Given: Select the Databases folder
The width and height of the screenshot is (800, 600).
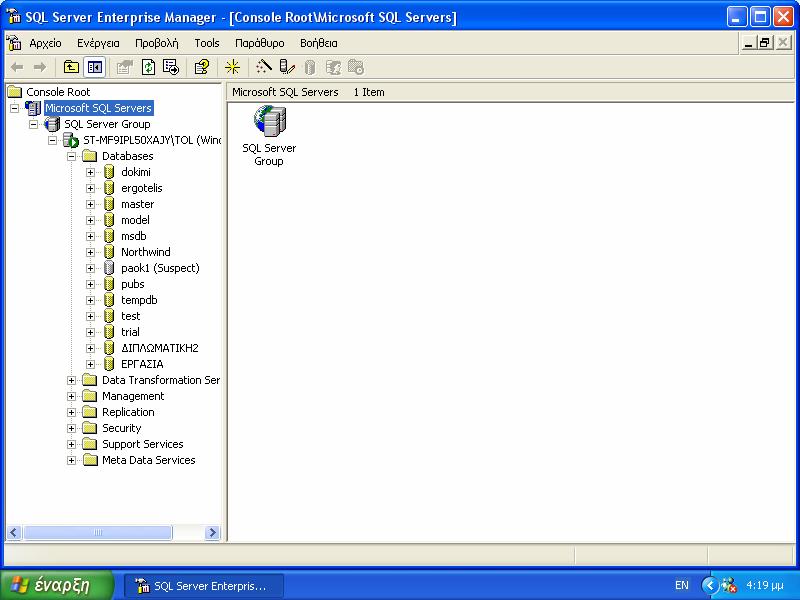Looking at the screenshot, I should (x=128, y=156).
